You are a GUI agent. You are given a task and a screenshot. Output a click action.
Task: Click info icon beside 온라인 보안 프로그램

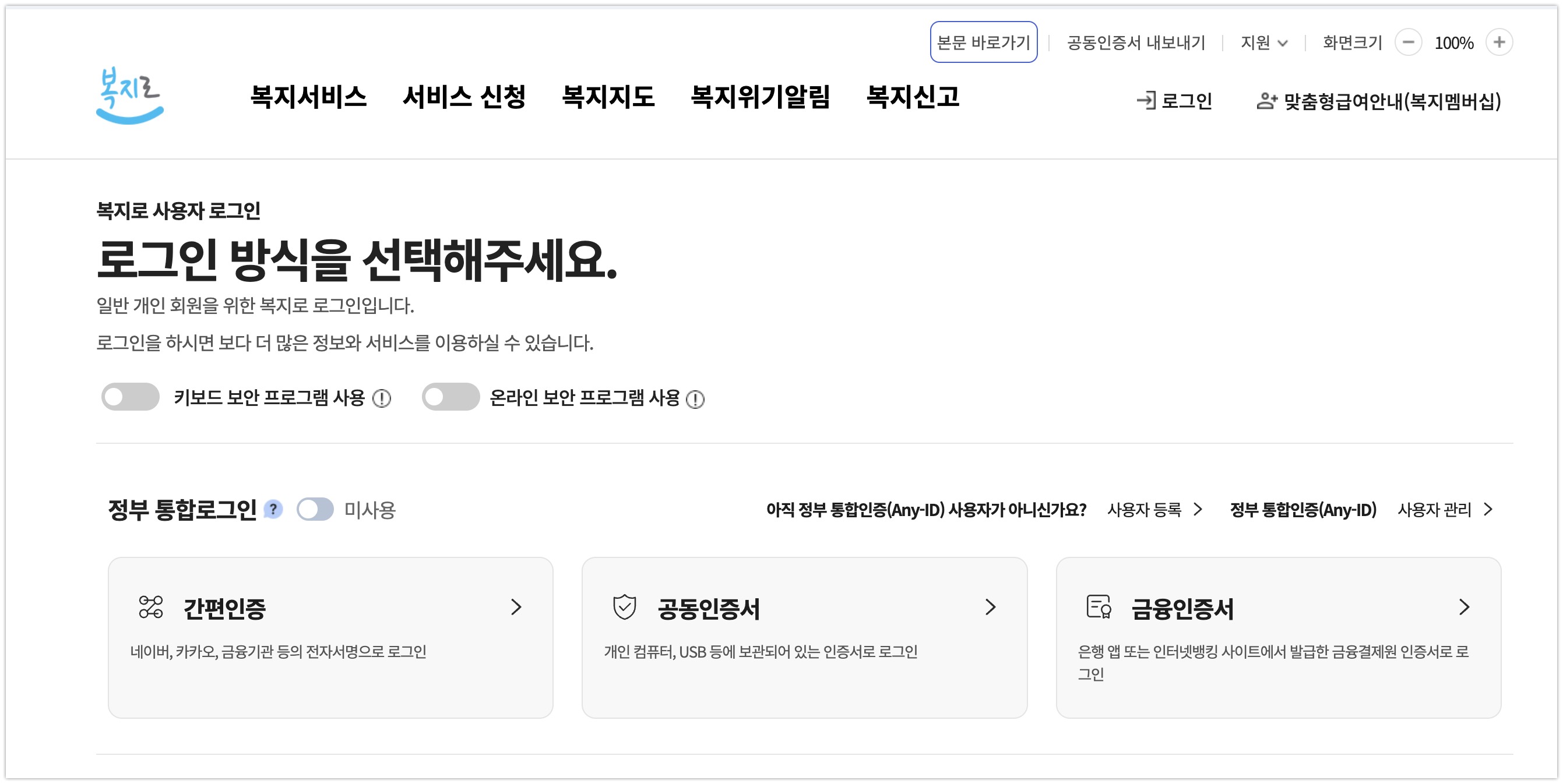[695, 399]
